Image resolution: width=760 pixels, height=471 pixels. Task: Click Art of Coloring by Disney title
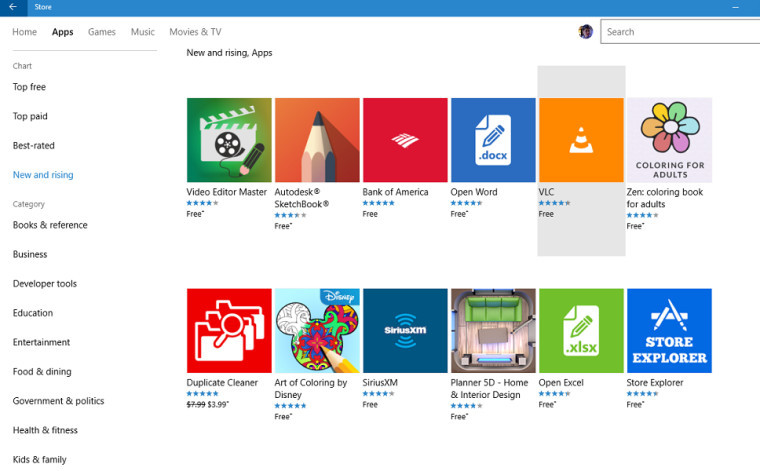[311, 389]
